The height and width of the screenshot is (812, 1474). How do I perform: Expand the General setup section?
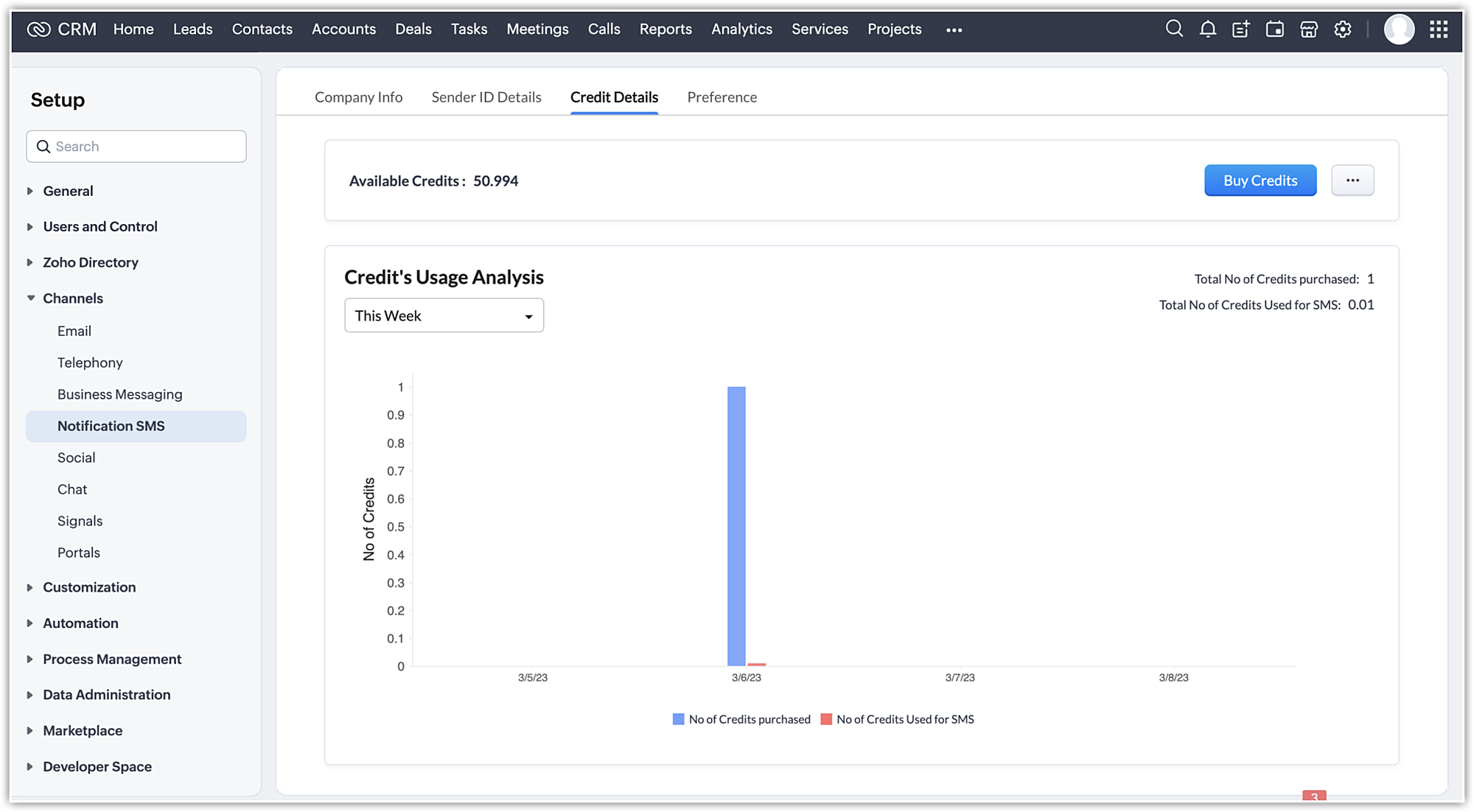click(x=68, y=191)
